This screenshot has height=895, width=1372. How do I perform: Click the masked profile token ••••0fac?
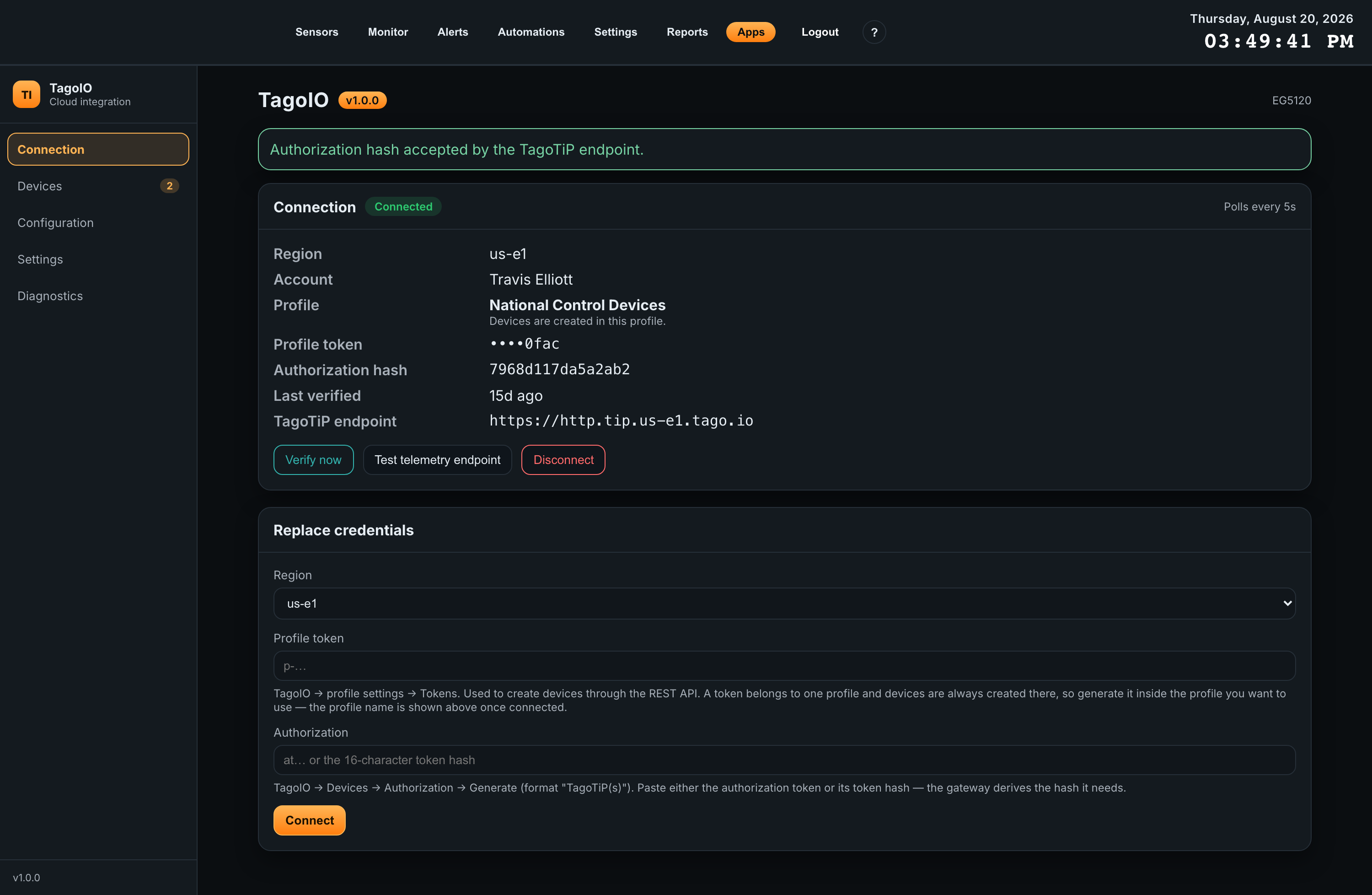point(525,344)
